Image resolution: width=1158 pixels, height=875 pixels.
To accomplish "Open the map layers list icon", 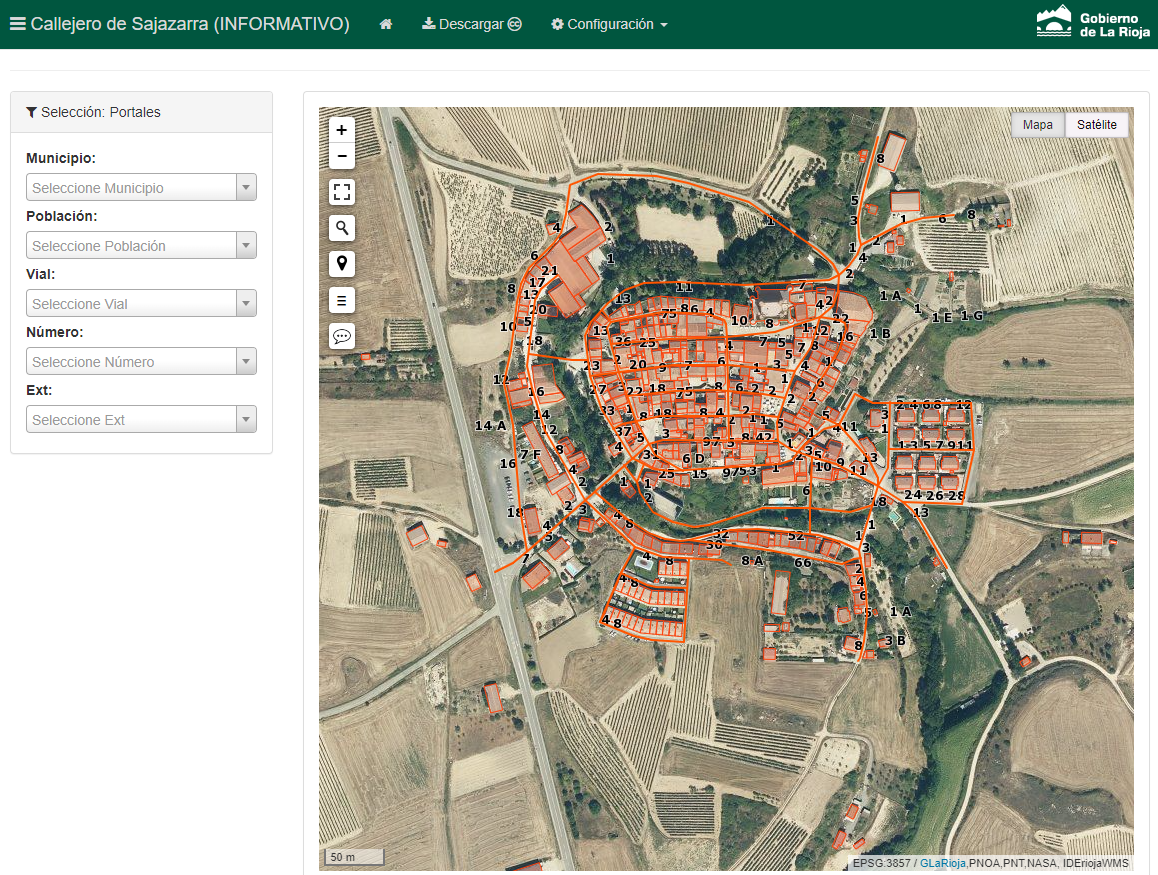I will click(342, 300).
